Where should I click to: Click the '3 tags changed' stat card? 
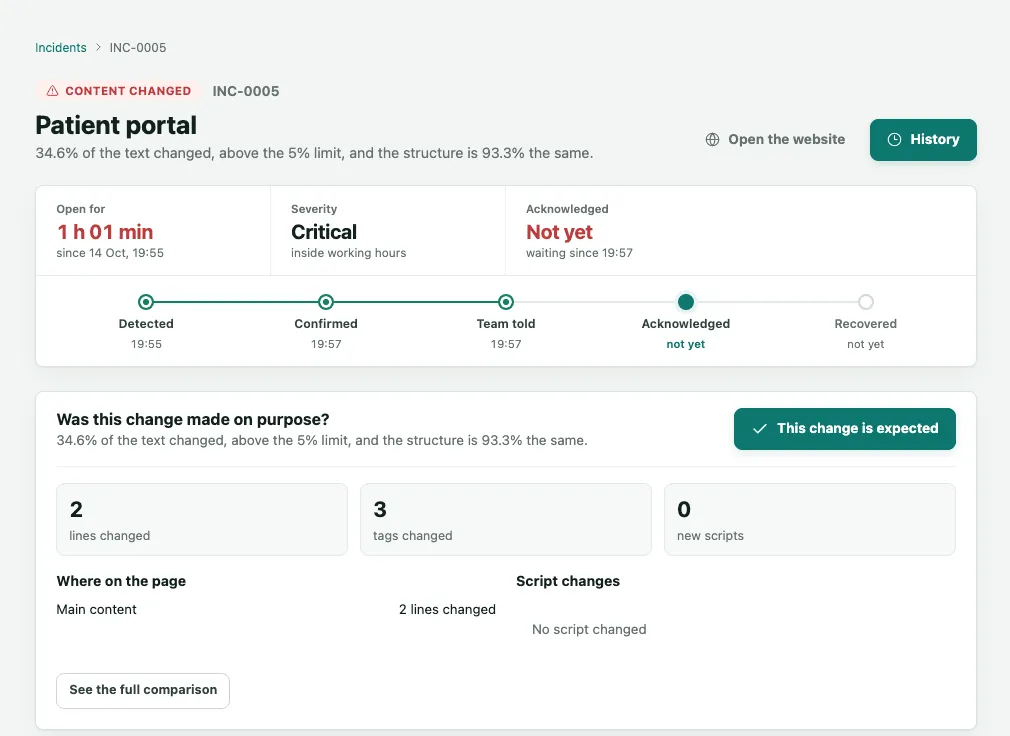(506, 520)
